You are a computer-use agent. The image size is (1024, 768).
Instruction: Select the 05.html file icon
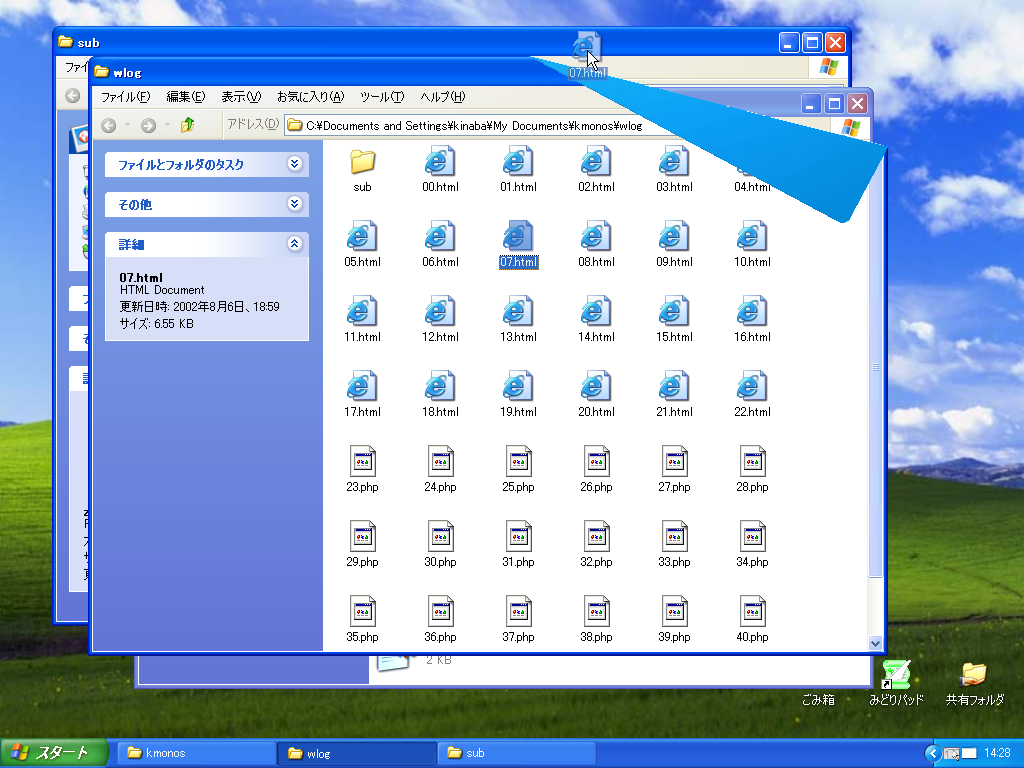click(362, 236)
